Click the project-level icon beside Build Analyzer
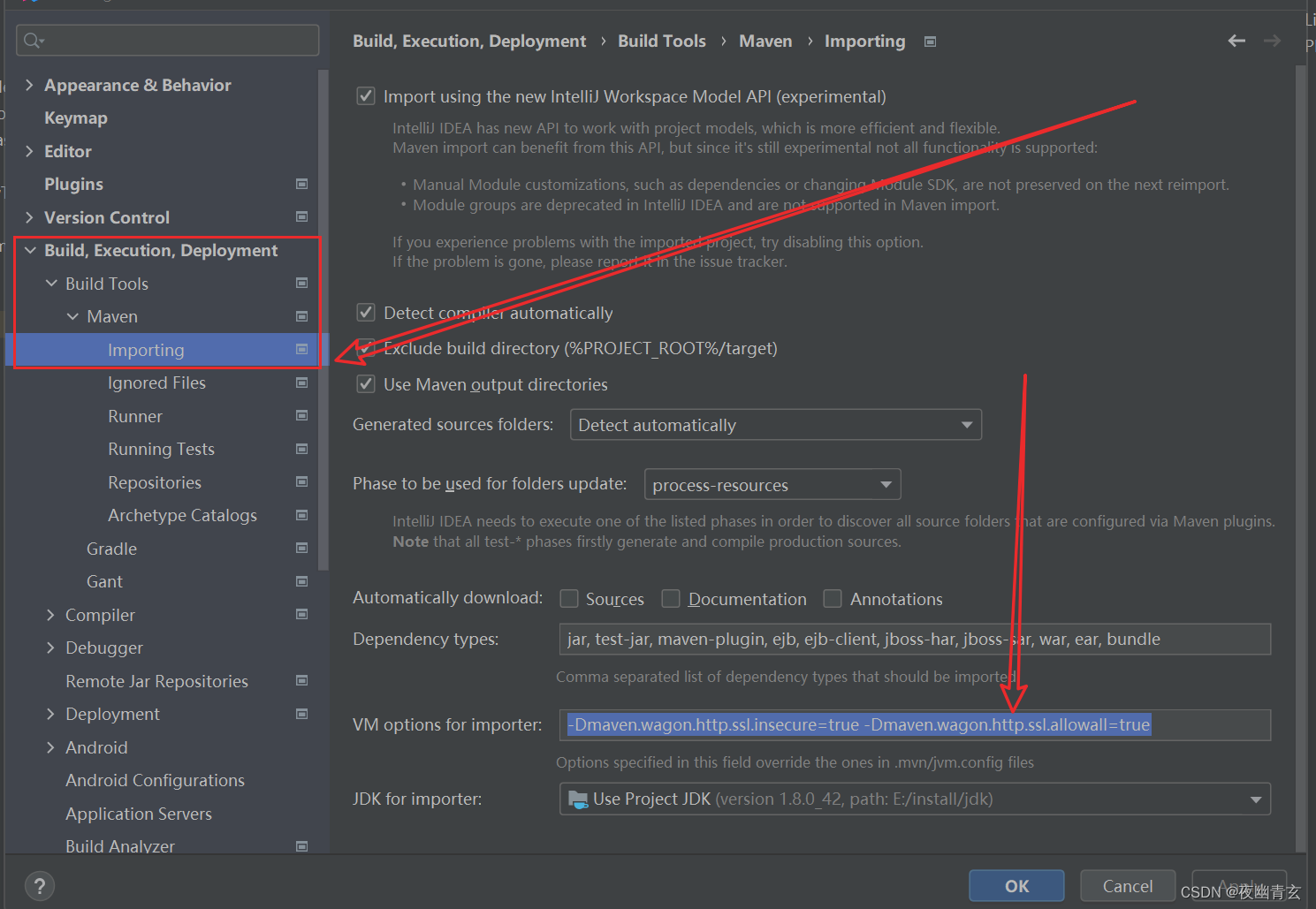Image resolution: width=1316 pixels, height=909 pixels. click(301, 846)
